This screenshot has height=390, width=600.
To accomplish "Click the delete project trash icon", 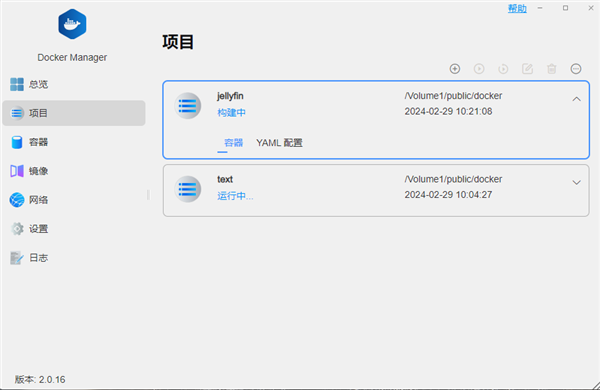I will [551, 69].
